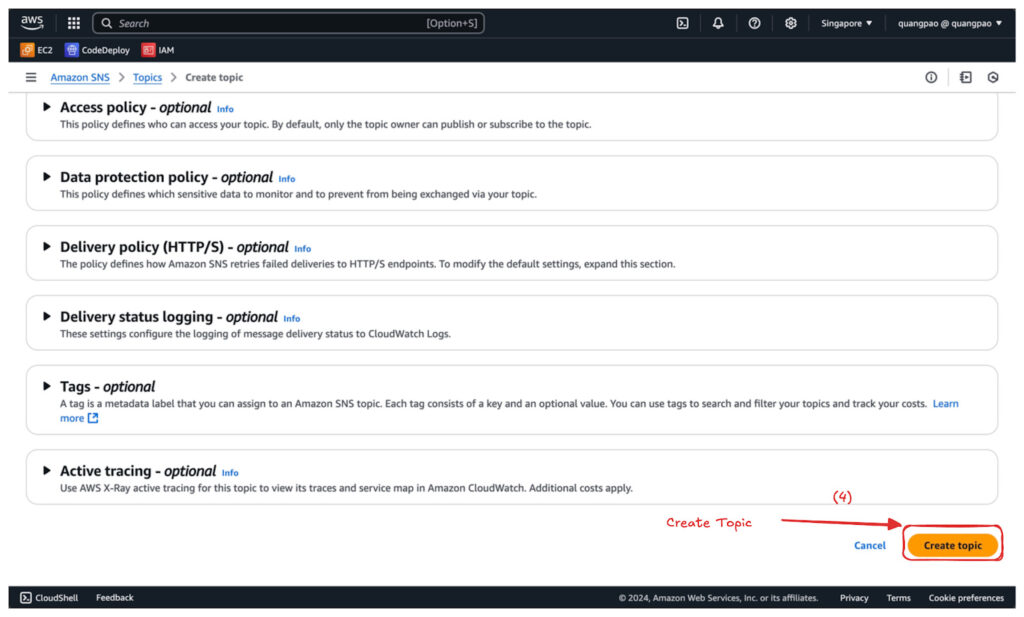Go to Topics breadcrumb
Image resolution: width=1024 pixels, height=617 pixels.
tap(148, 78)
